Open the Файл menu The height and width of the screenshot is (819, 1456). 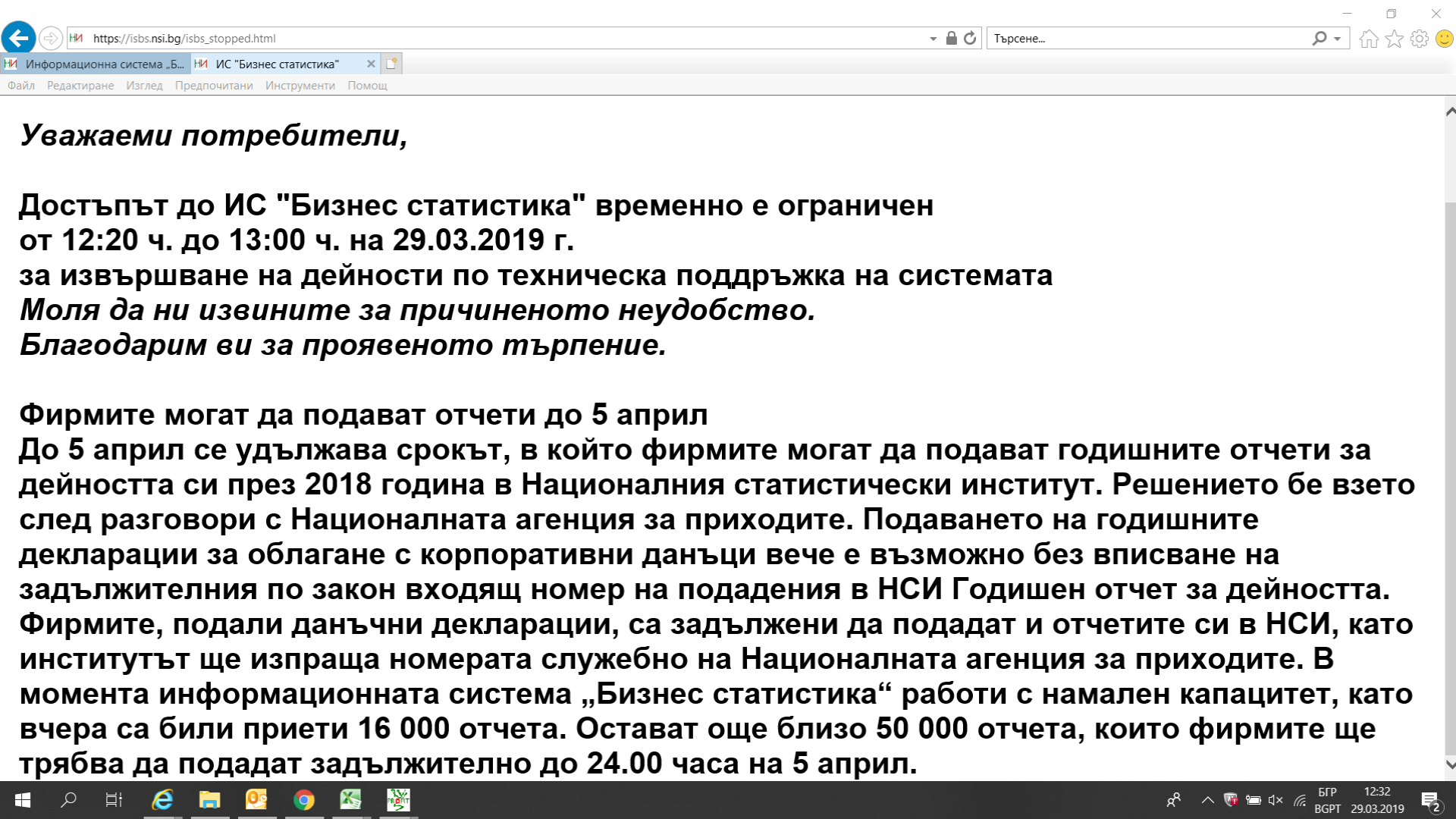click(x=21, y=86)
